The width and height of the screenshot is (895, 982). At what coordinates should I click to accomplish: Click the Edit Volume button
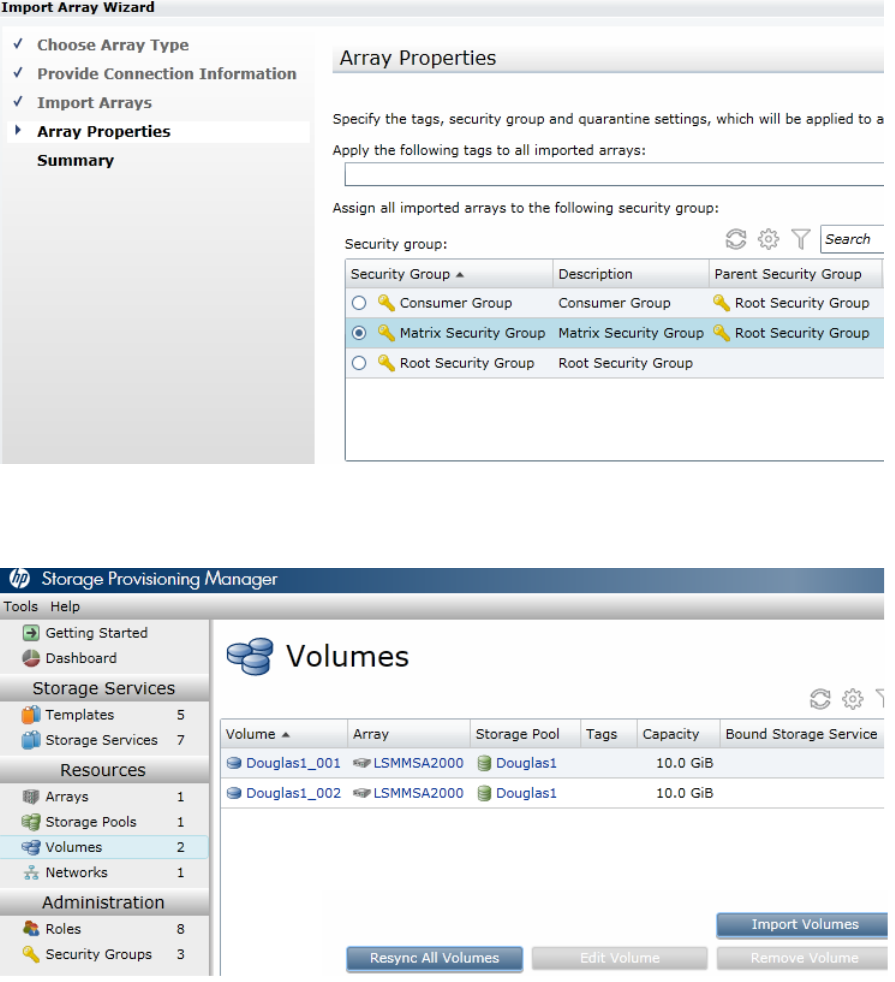pyautogui.click(x=619, y=958)
